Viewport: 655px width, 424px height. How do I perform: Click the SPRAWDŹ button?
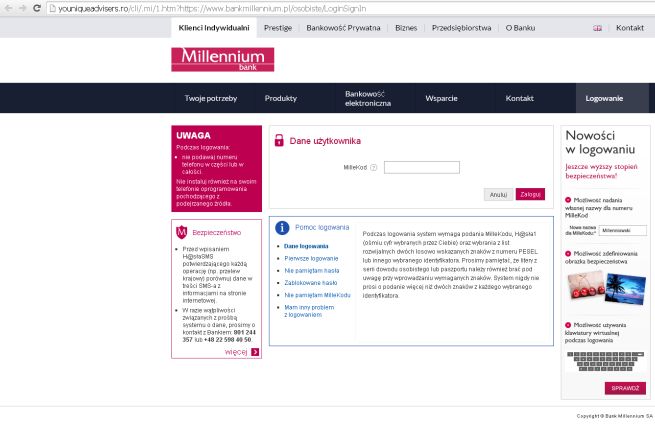click(x=625, y=388)
